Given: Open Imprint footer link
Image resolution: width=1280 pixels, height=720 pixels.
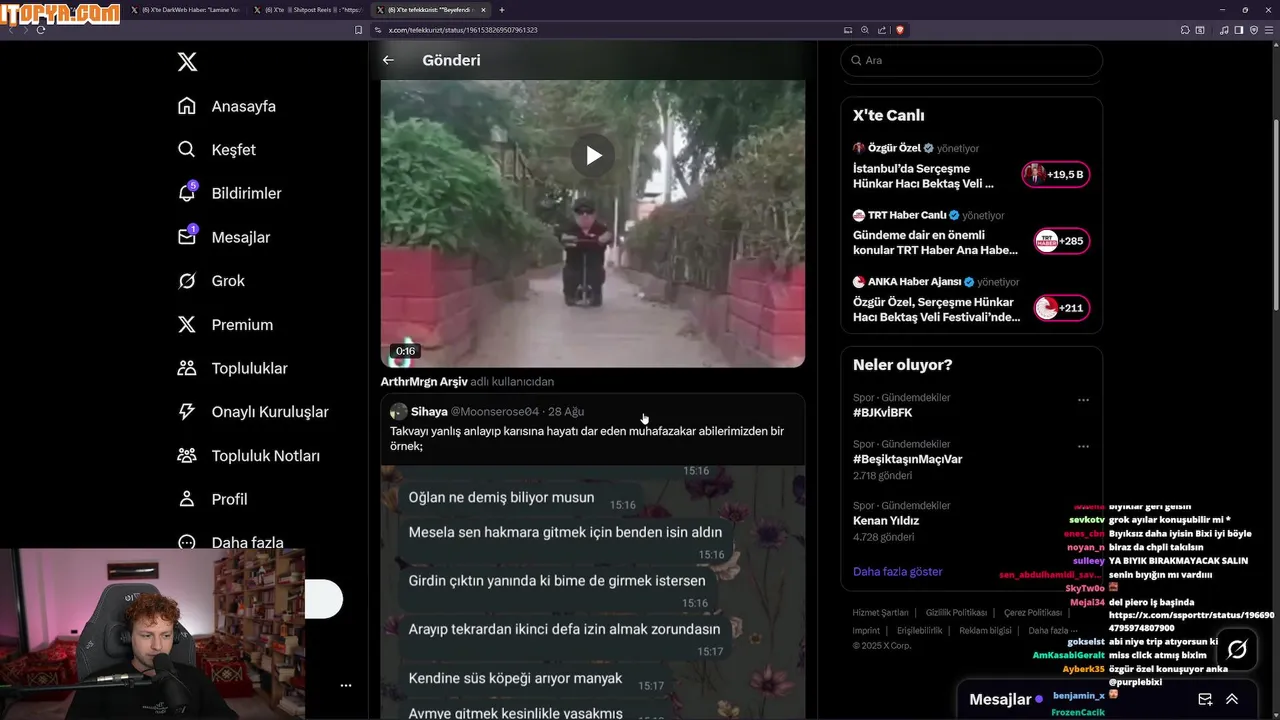Looking at the screenshot, I should point(866,631).
